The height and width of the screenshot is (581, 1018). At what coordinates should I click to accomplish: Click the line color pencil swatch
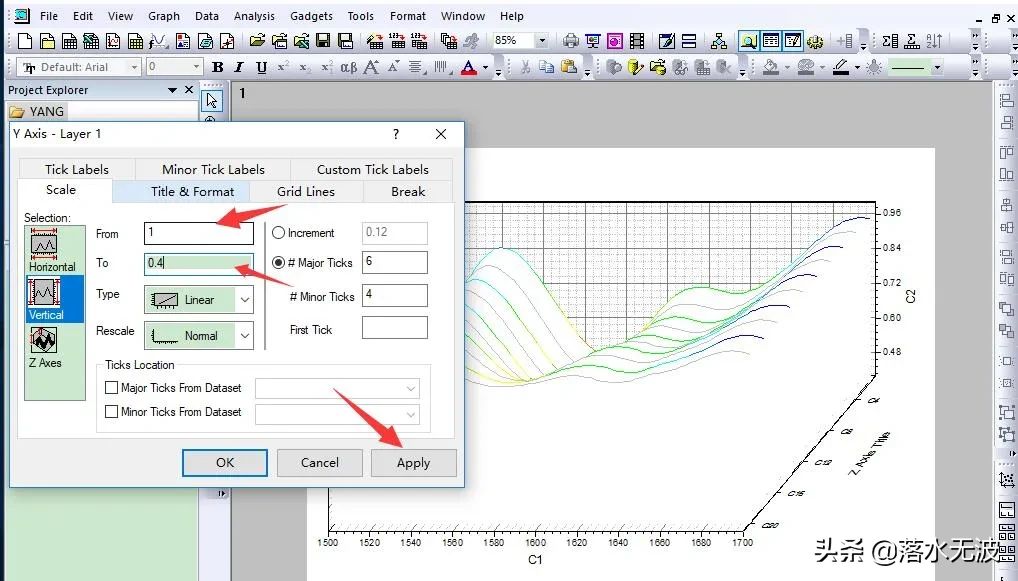click(x=841, y=67)
